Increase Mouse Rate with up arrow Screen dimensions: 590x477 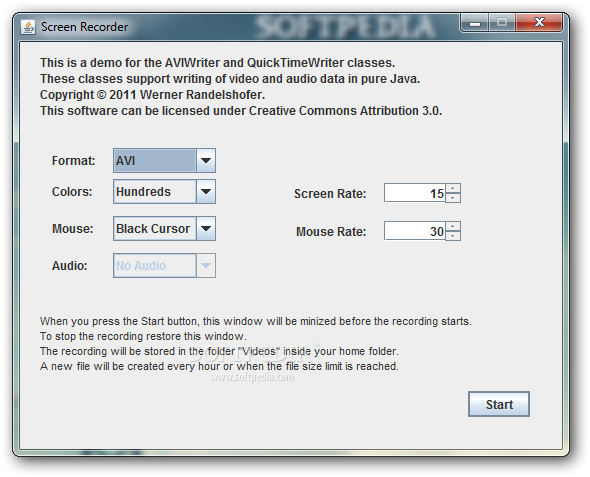pos(453,226)
